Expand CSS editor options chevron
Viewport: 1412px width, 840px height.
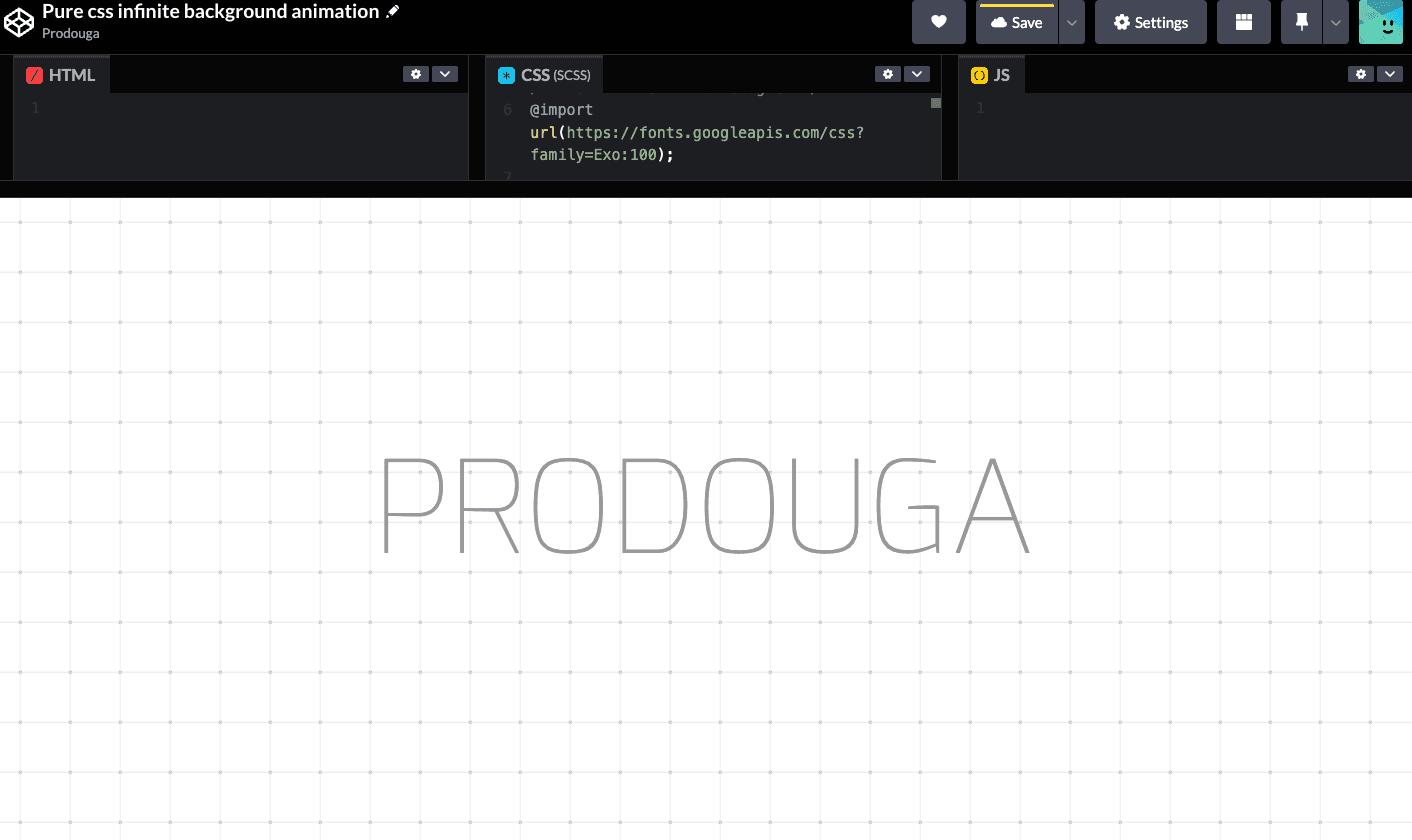pos(917,74)
